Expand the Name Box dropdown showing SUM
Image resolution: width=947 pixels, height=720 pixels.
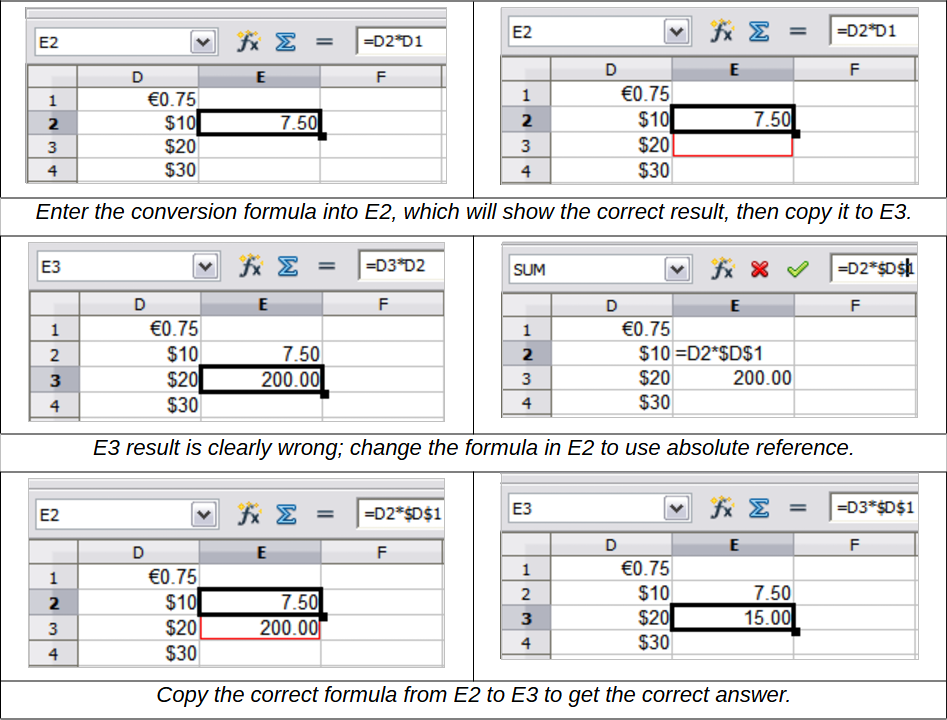[x=677, y=269]
